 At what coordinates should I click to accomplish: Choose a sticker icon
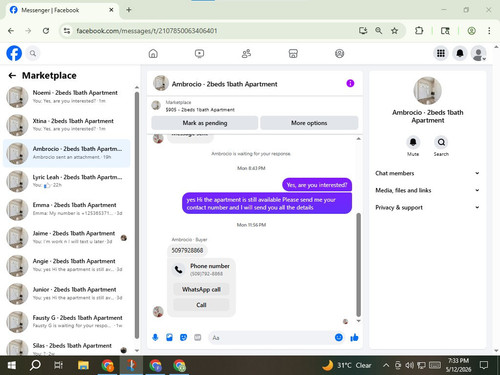pos(183,338)
